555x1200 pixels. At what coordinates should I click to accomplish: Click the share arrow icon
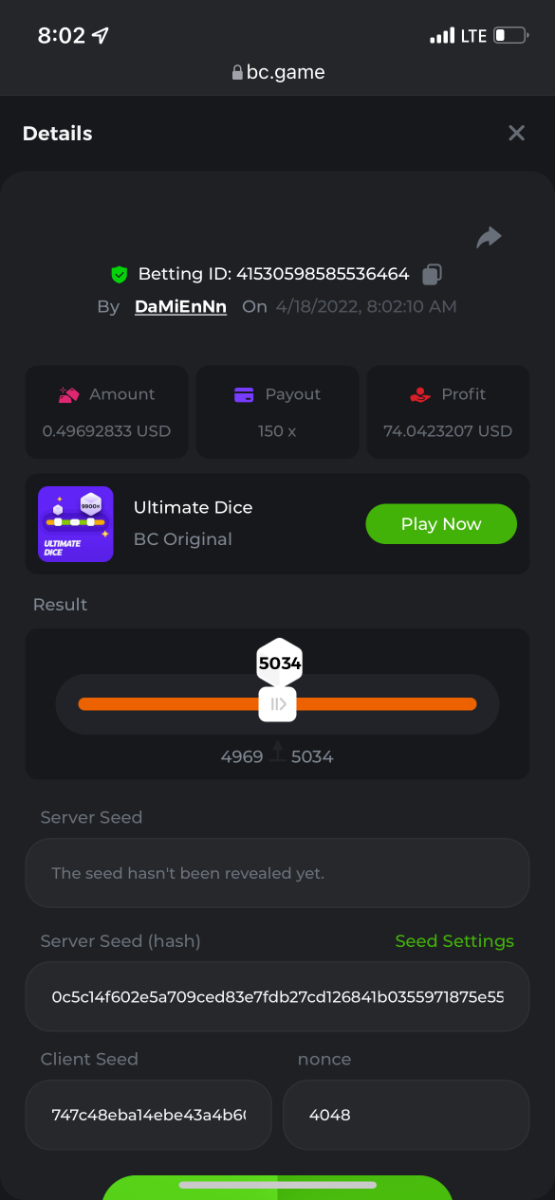[488, 237]
